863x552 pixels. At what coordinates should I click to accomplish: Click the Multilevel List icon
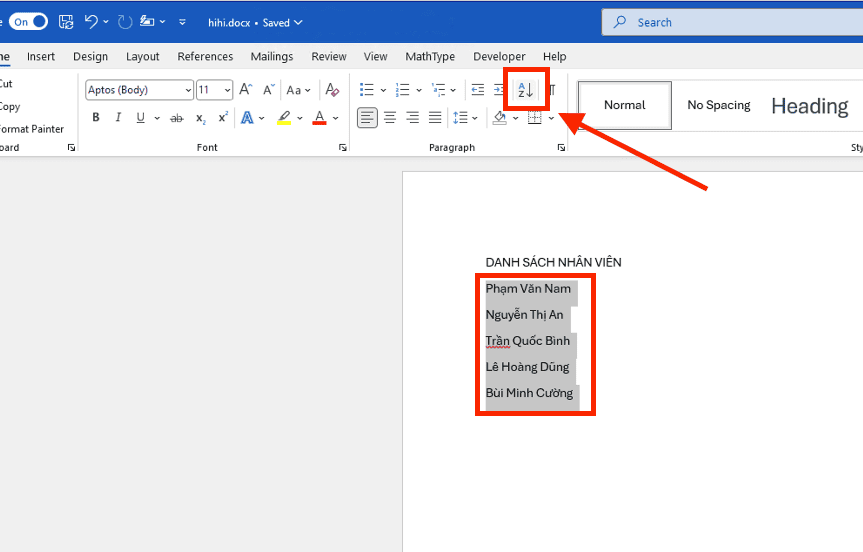tap(439, 90)
